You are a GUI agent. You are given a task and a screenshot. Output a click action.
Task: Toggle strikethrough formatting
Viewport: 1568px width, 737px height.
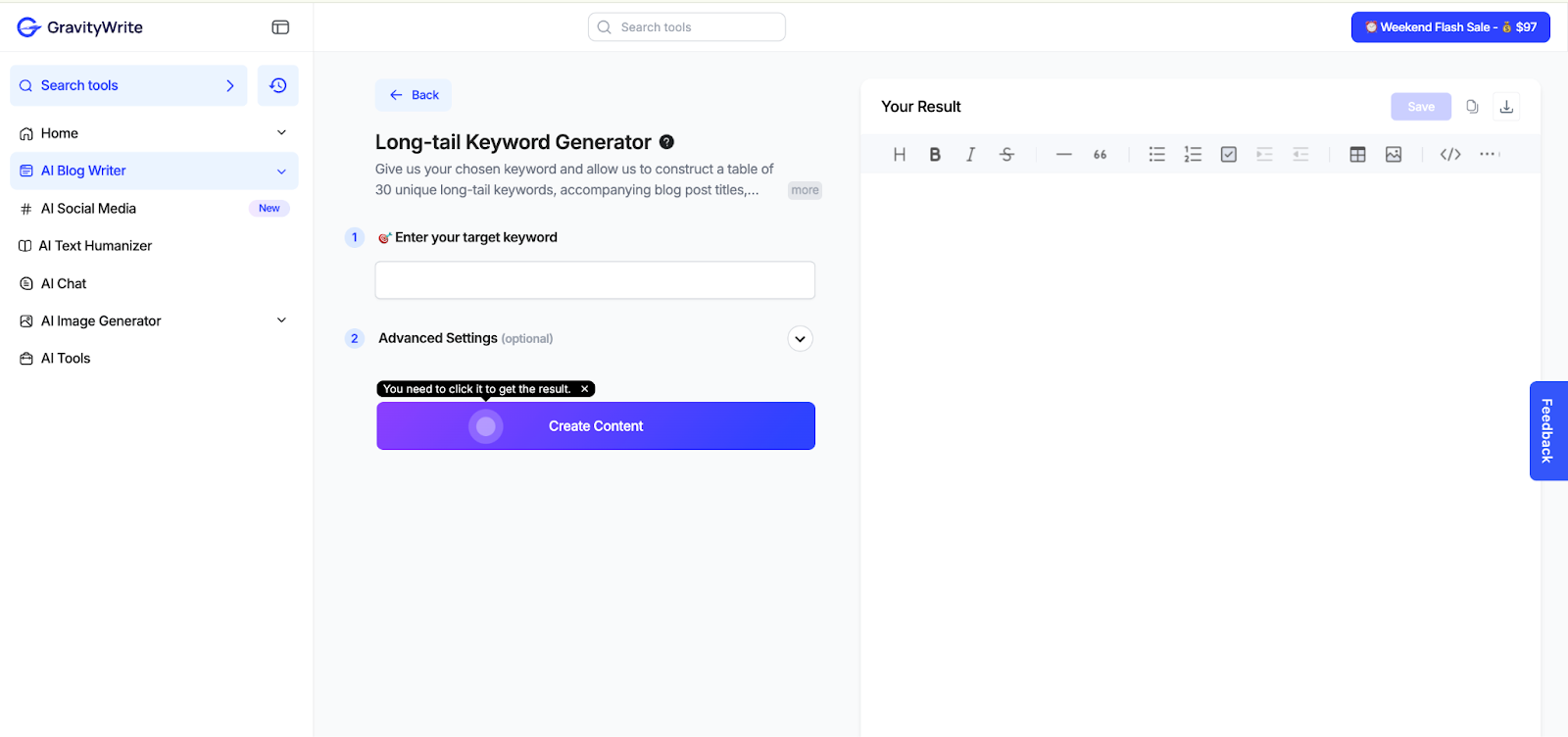click(x=1006, y=154)
